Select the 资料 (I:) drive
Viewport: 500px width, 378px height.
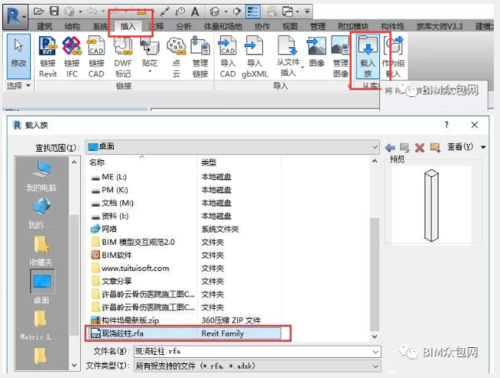point(110,216)
